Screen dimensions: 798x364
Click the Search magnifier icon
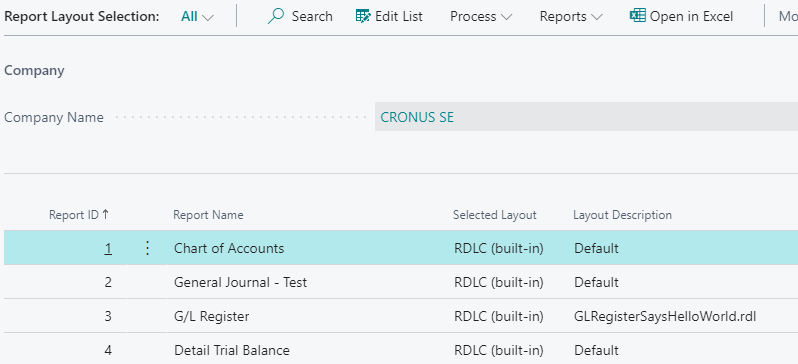pyautogui.click(x=275, y=16)
